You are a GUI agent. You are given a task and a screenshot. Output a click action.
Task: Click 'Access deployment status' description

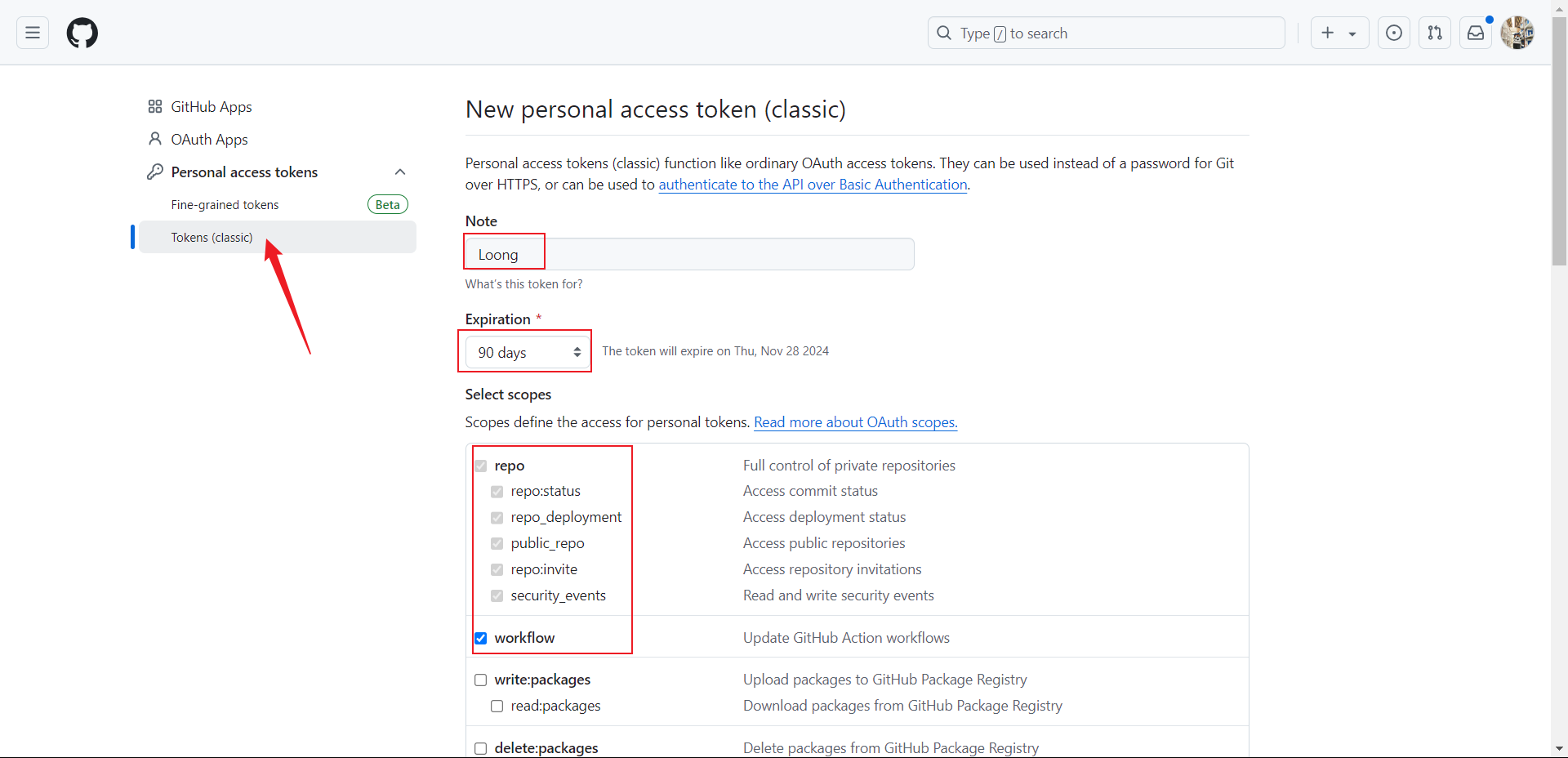(x=825, y=517)
